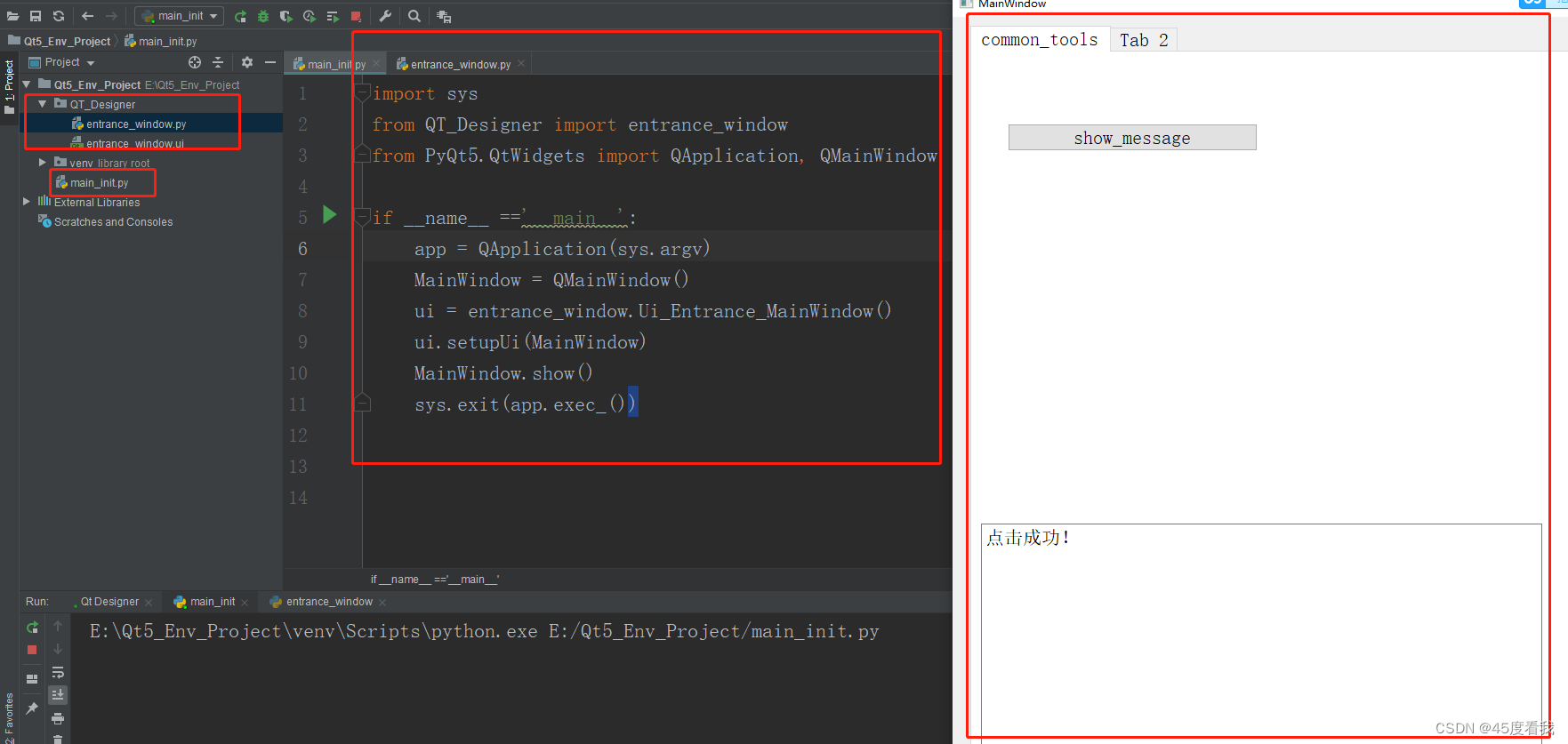Switch to entrance_window run tab
This screenshot has height=744, width=1568.
[329, 602]
